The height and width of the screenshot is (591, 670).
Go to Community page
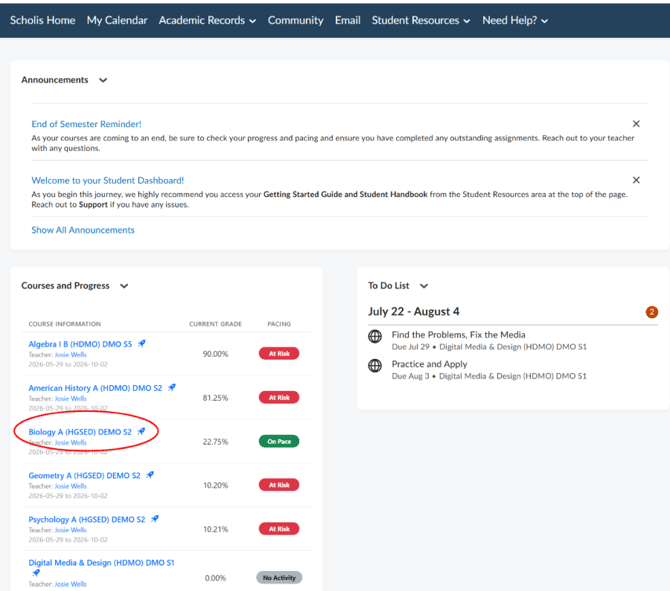[x=295, y=20]
